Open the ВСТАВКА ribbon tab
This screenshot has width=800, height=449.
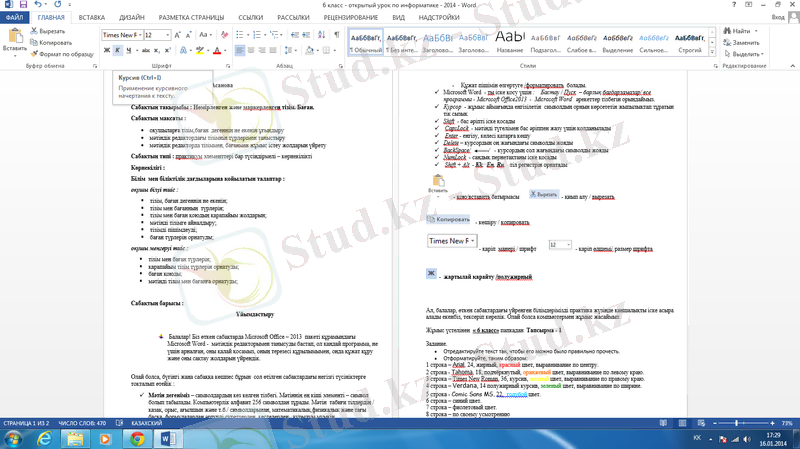point(91,18)
